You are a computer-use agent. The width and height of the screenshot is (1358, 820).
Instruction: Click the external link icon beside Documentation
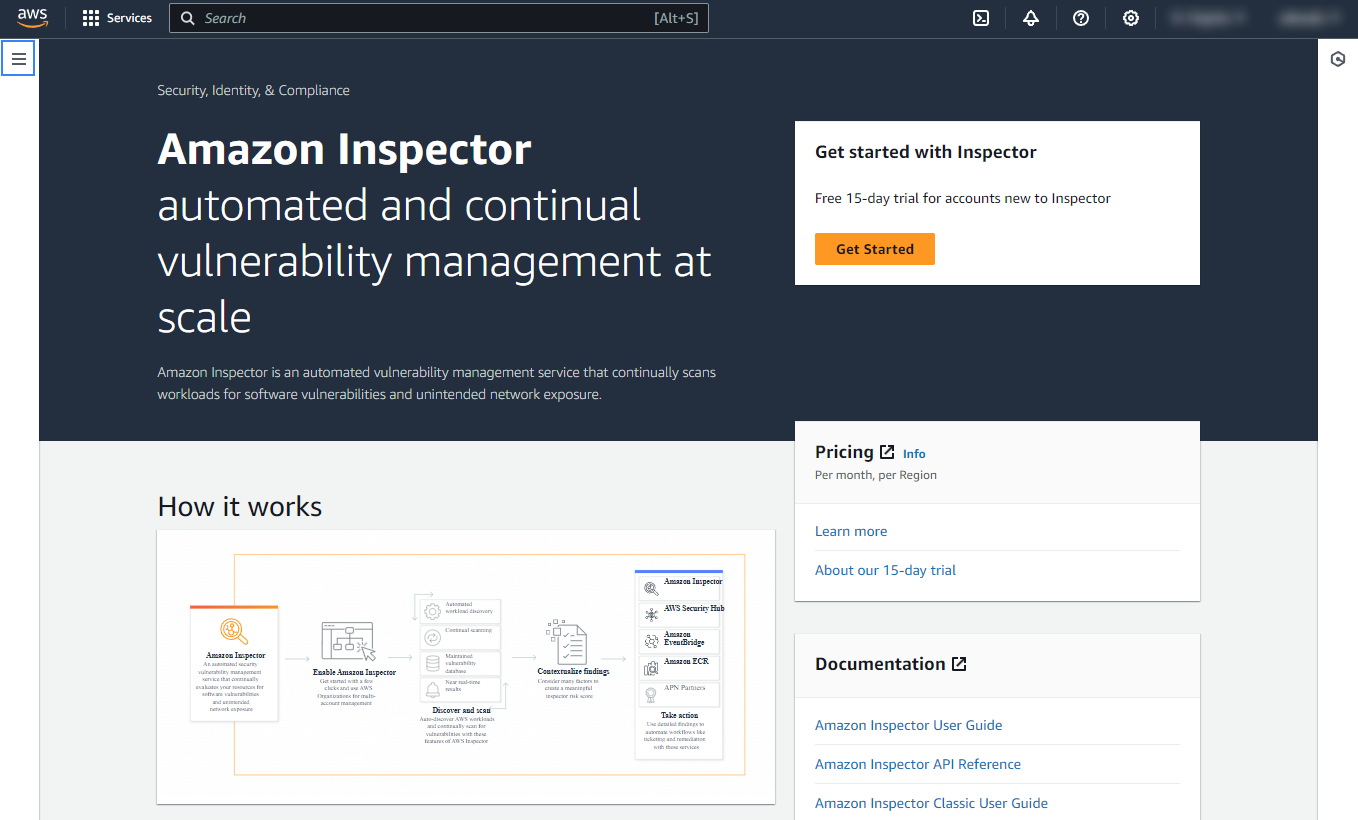click(959, 664)
